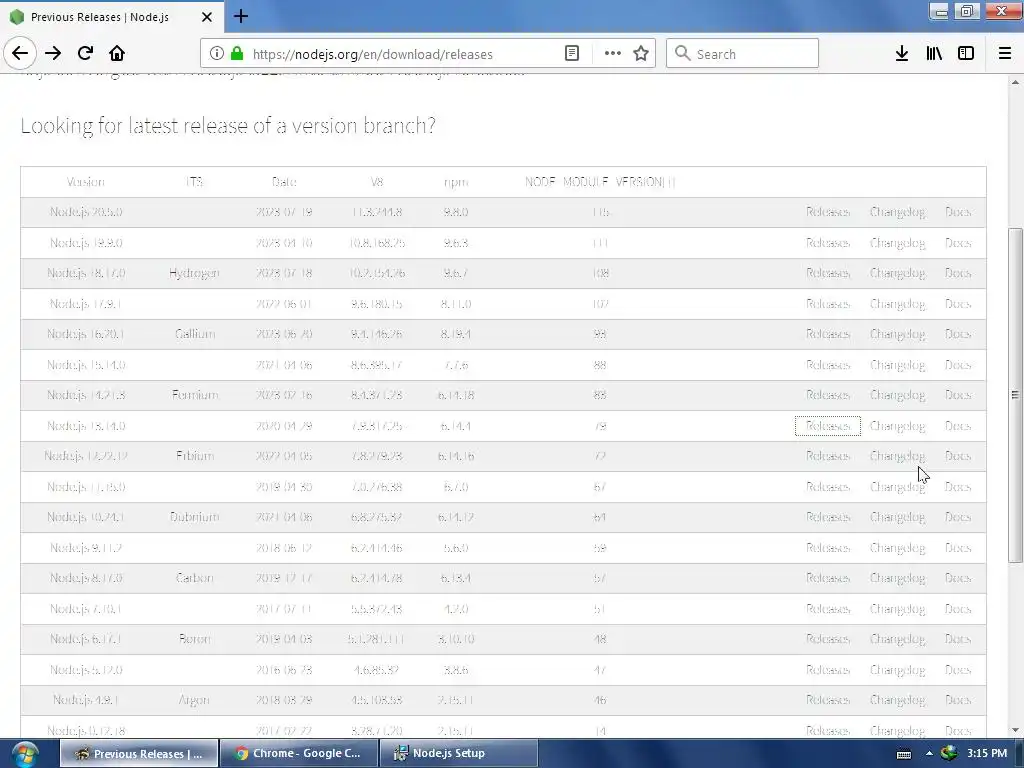Show site information via the i icon
The image size is (1024, 768).
(x=216, y=54)
